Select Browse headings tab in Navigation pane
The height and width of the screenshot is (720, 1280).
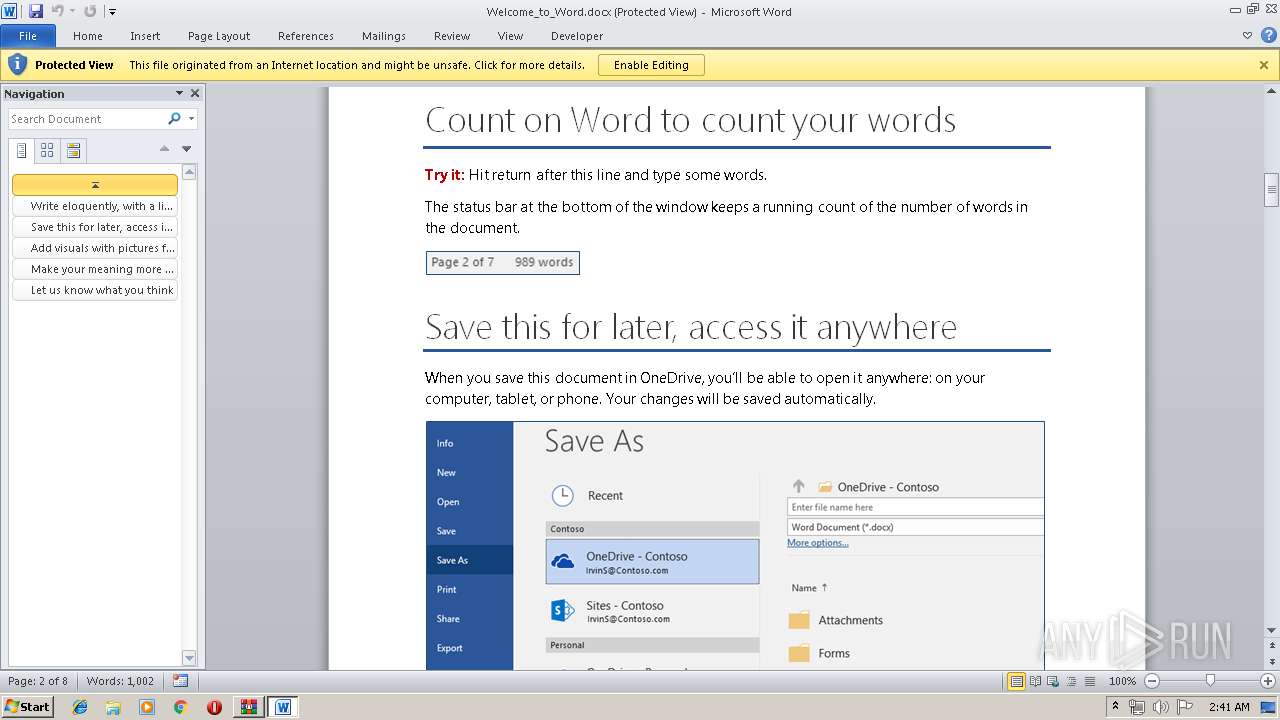point(22,151)
